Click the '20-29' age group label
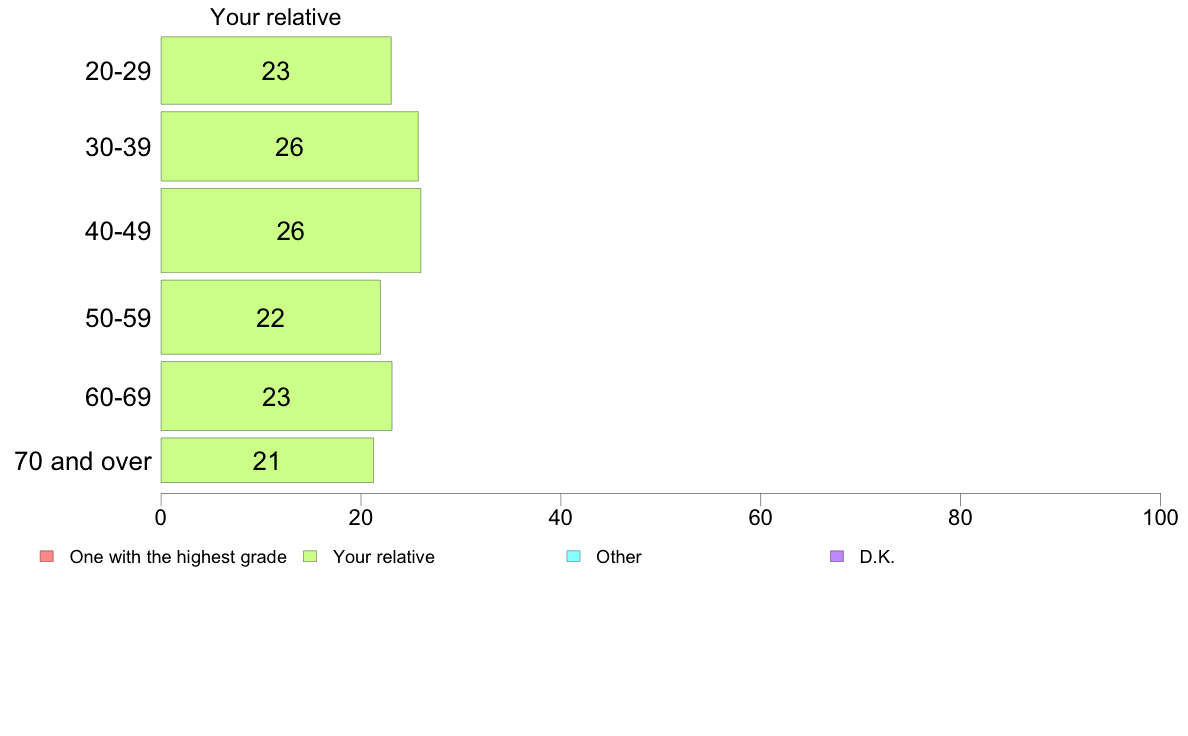The image size is (1188, 736). pyautogui.click(x=118, y=71)
